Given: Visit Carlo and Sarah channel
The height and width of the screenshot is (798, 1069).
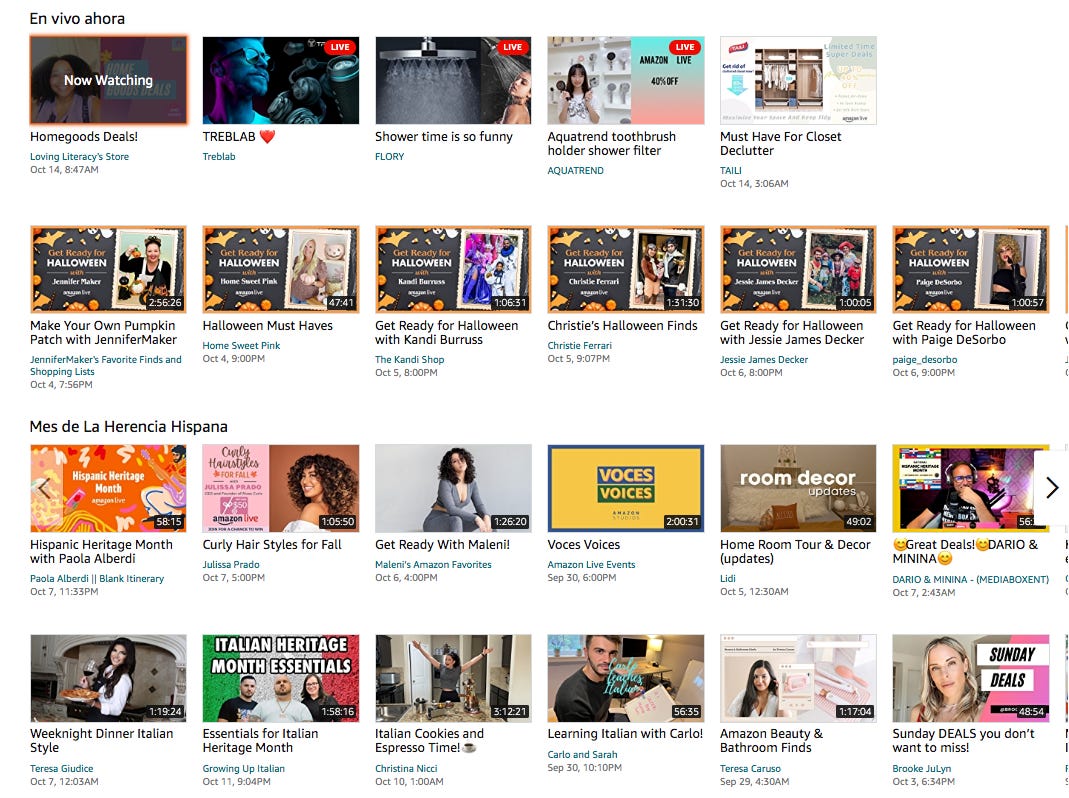Looking at the screenshot, I should pos(582,754).
